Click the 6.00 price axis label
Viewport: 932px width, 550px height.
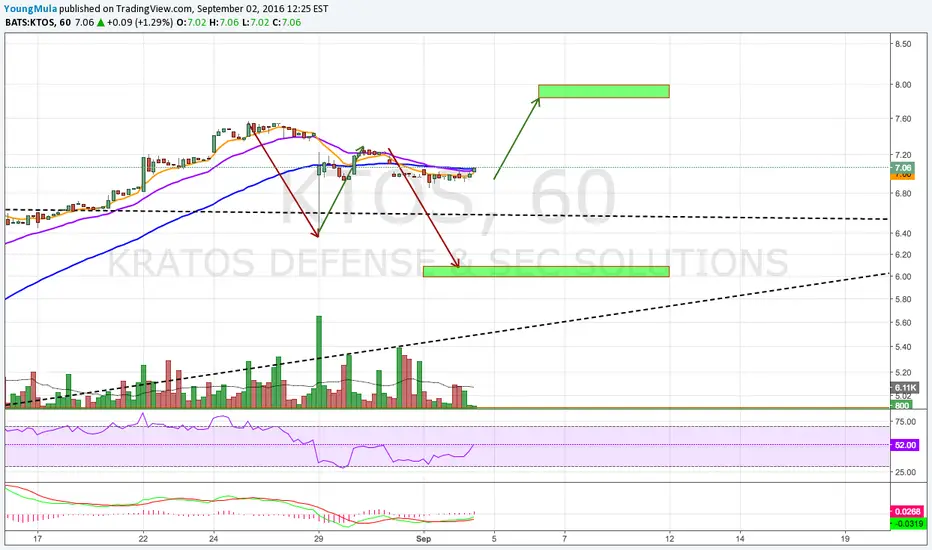[903, 276]
